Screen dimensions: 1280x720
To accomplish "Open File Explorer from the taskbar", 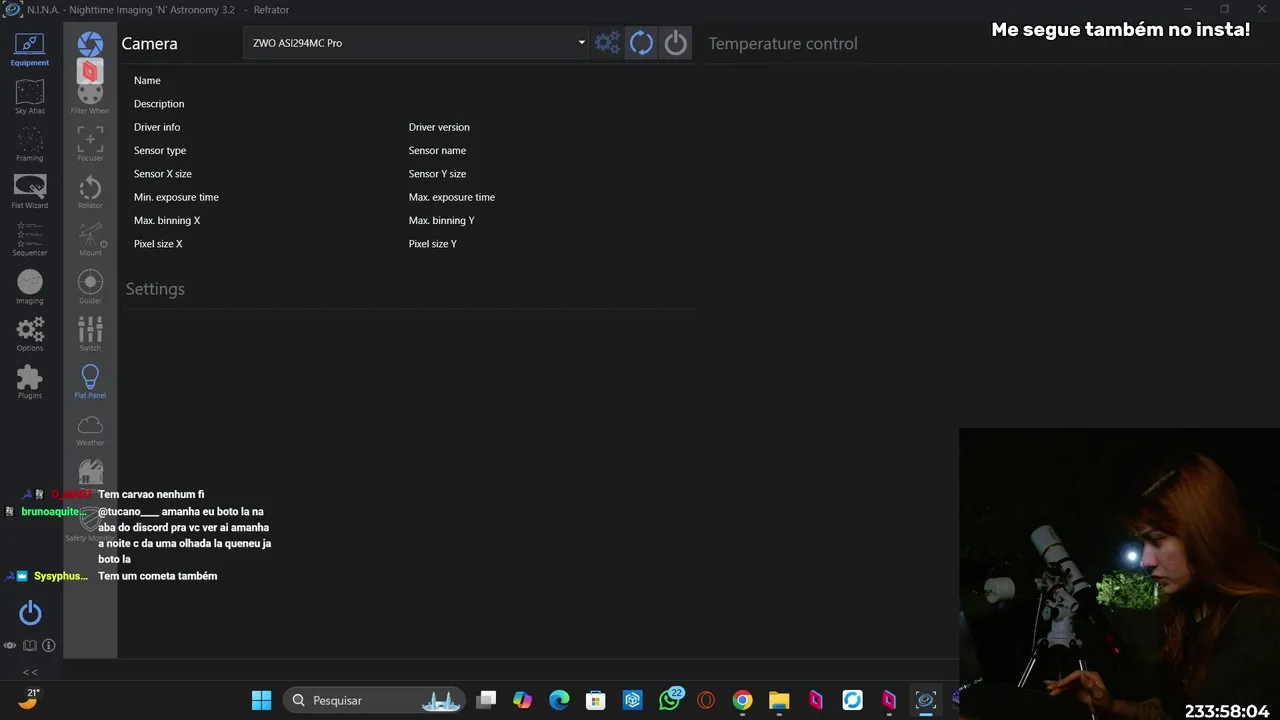I will (779, 700).
